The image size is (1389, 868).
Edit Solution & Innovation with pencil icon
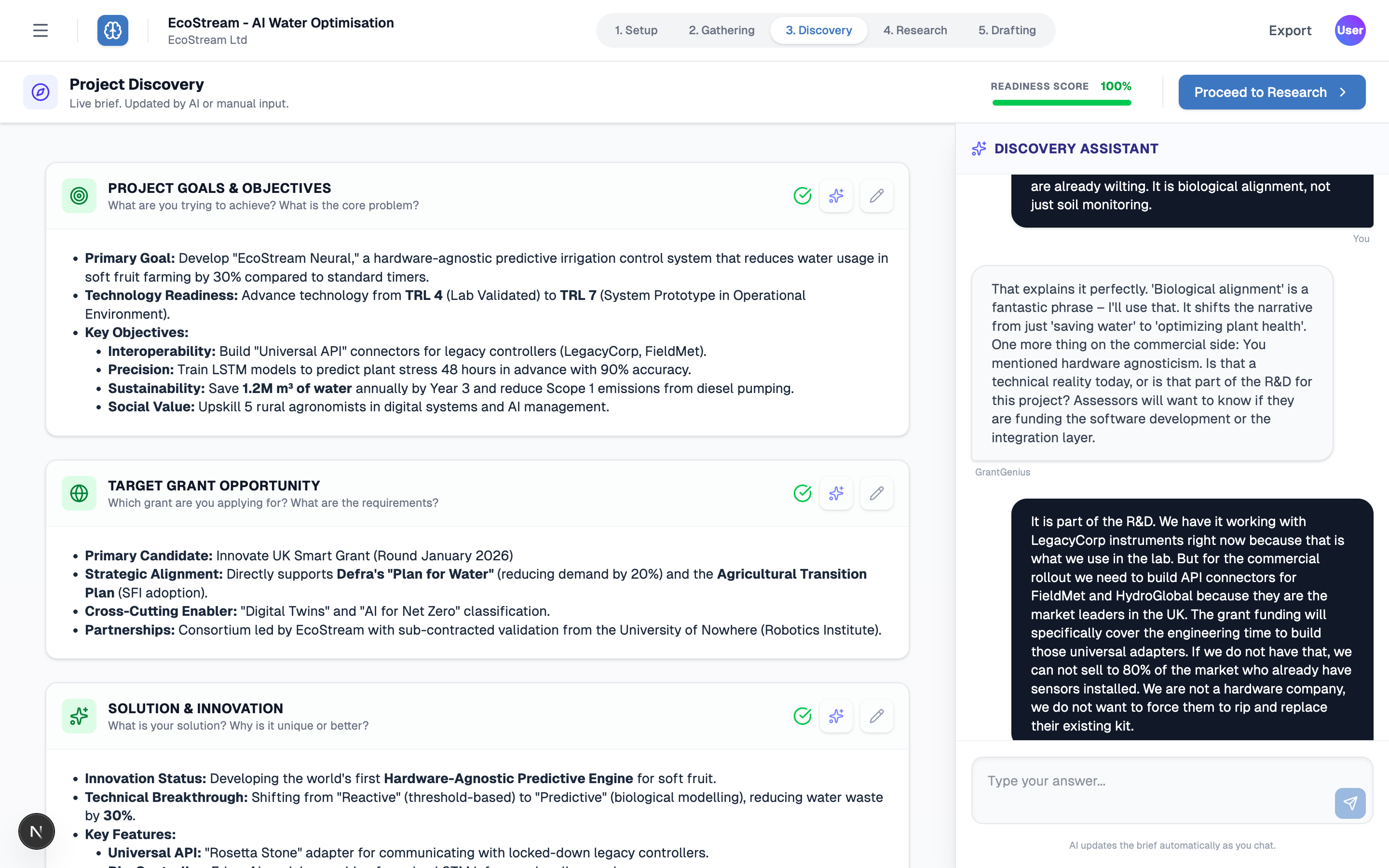pos(876,716)
